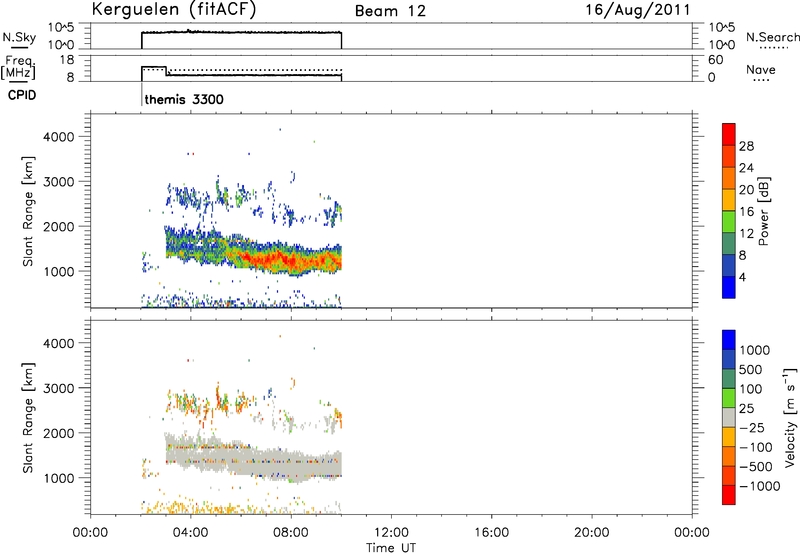The width and height of the screenshot is (800, 554).
Task: Click the '04:00' time axis tick label
Action: tap(190, 533)
